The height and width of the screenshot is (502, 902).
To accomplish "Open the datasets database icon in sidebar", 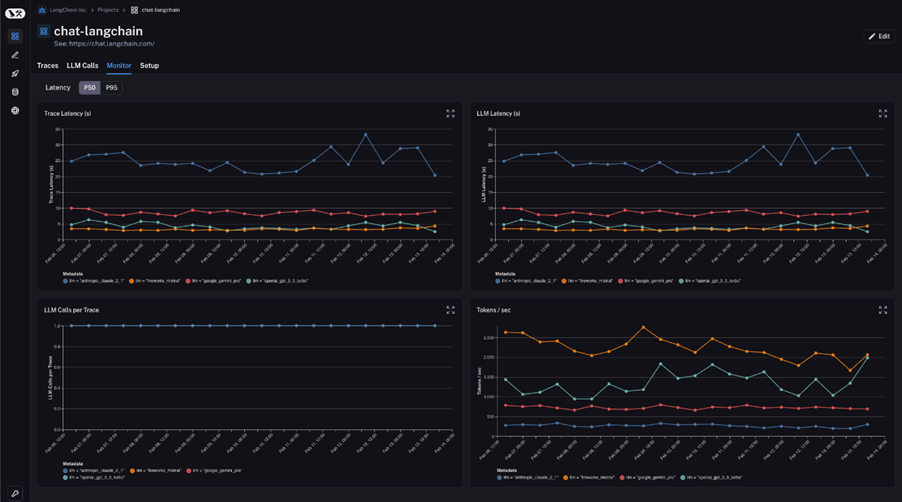I will 15,92.
